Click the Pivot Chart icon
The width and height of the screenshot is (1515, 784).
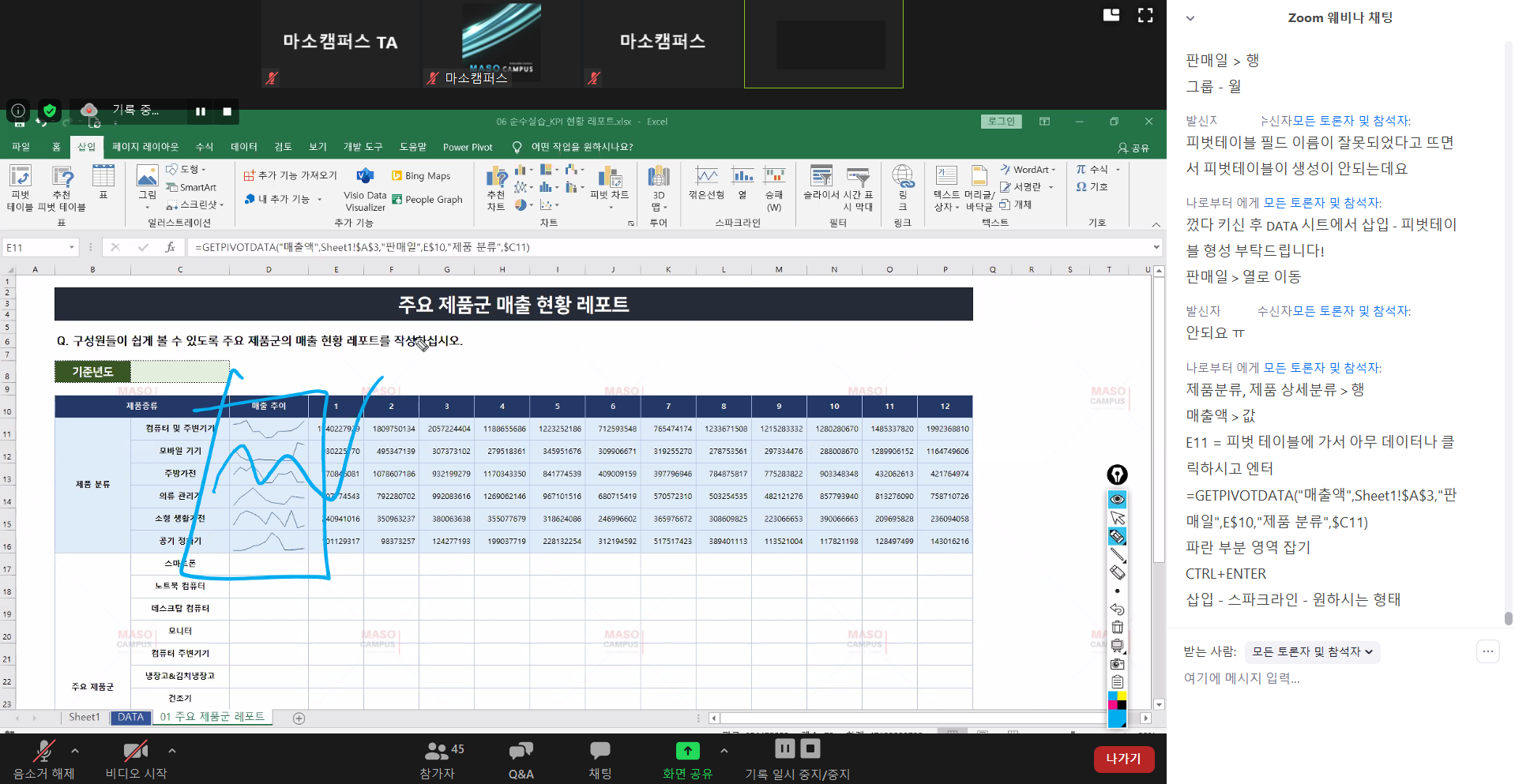pos(609,188)
